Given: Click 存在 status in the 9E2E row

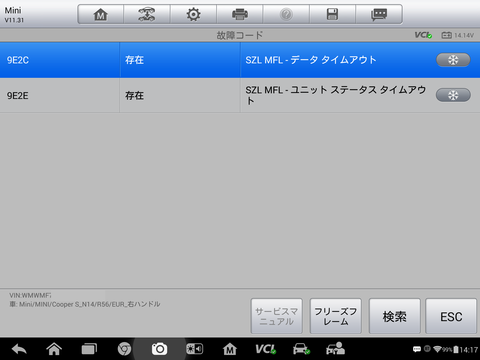Looking at the screenshot, I should coord(134,96).
